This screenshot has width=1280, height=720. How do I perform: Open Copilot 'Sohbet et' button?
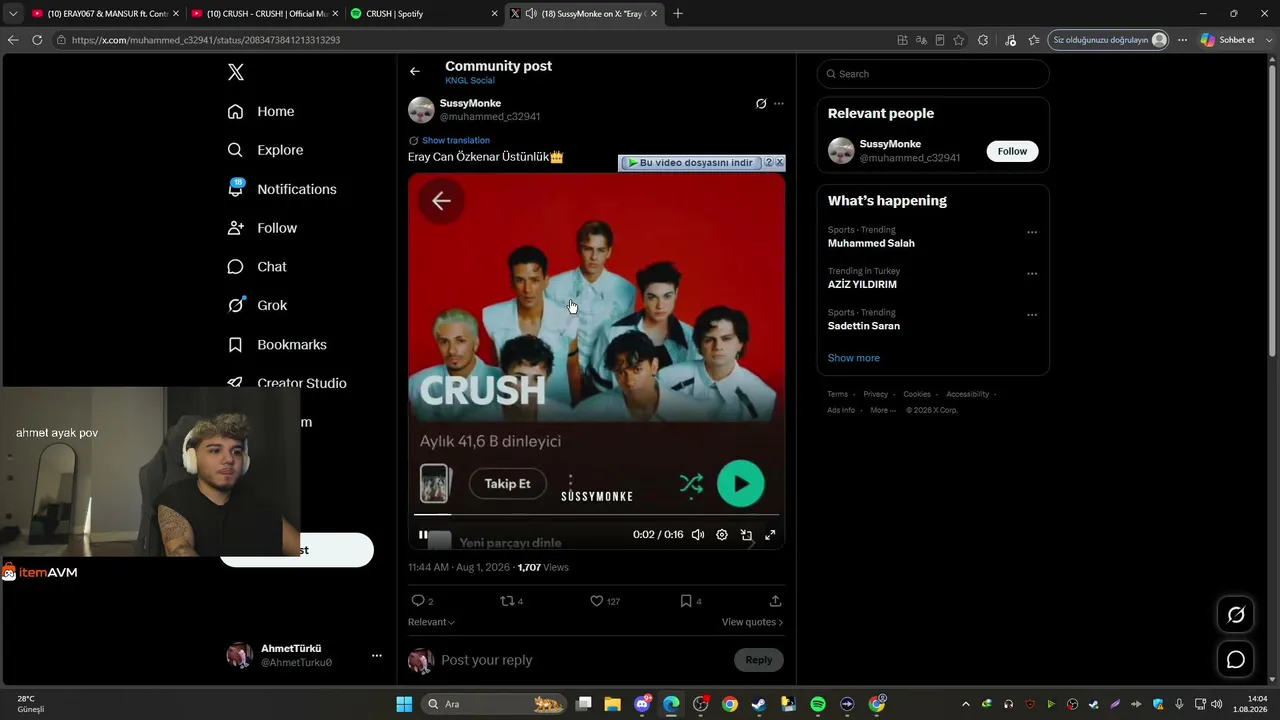pos(1228,40)
